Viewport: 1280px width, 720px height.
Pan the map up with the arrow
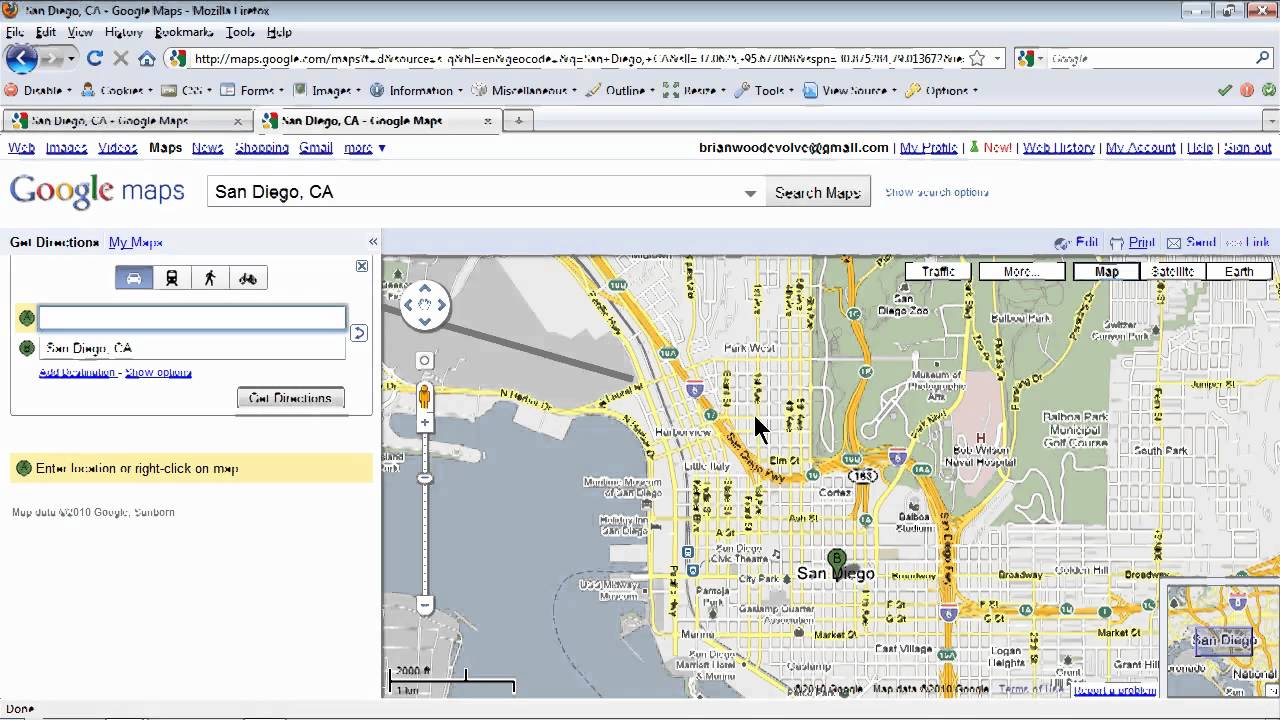coord(425,288)
